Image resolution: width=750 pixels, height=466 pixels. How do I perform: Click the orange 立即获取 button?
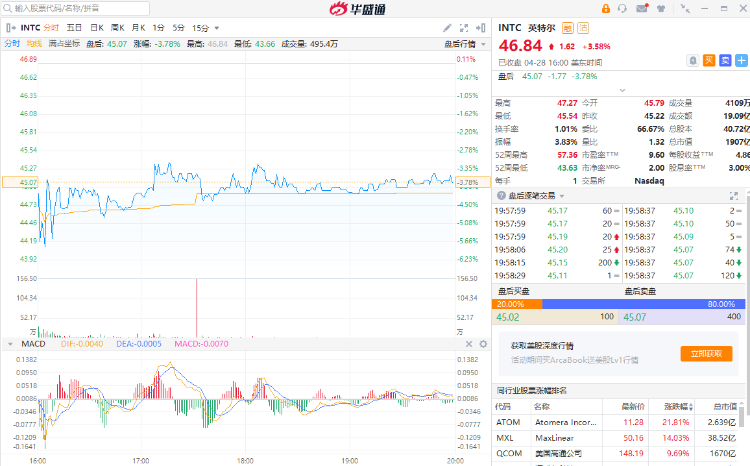pos(700,353)
